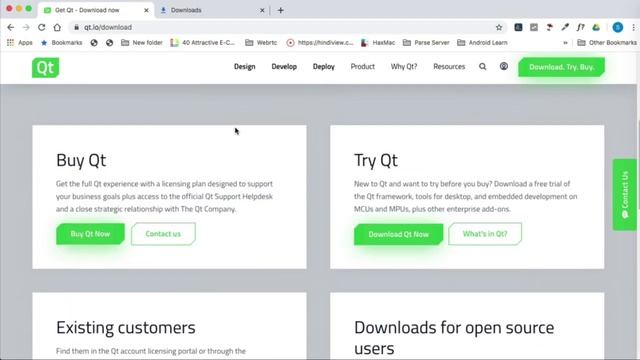Image resolution: width=640 pixels, height=360 pixels.
Task: Open new browser tab with plus
Action: [280, 10]
